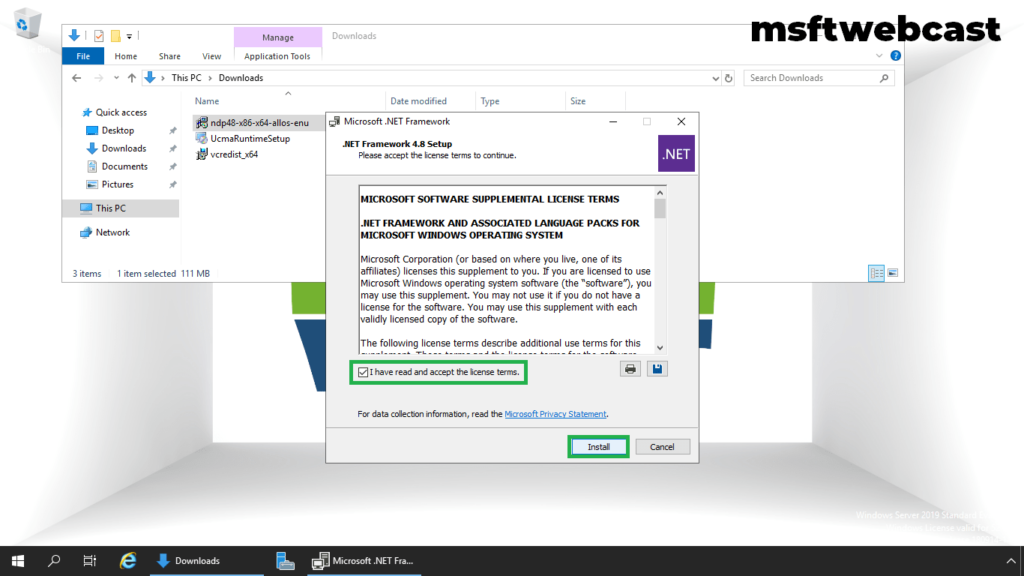Image resolution: width=1024 pixels, height=576 pixels.
Task: Open Windows Start menu
Action: click(x=18, y=560)
